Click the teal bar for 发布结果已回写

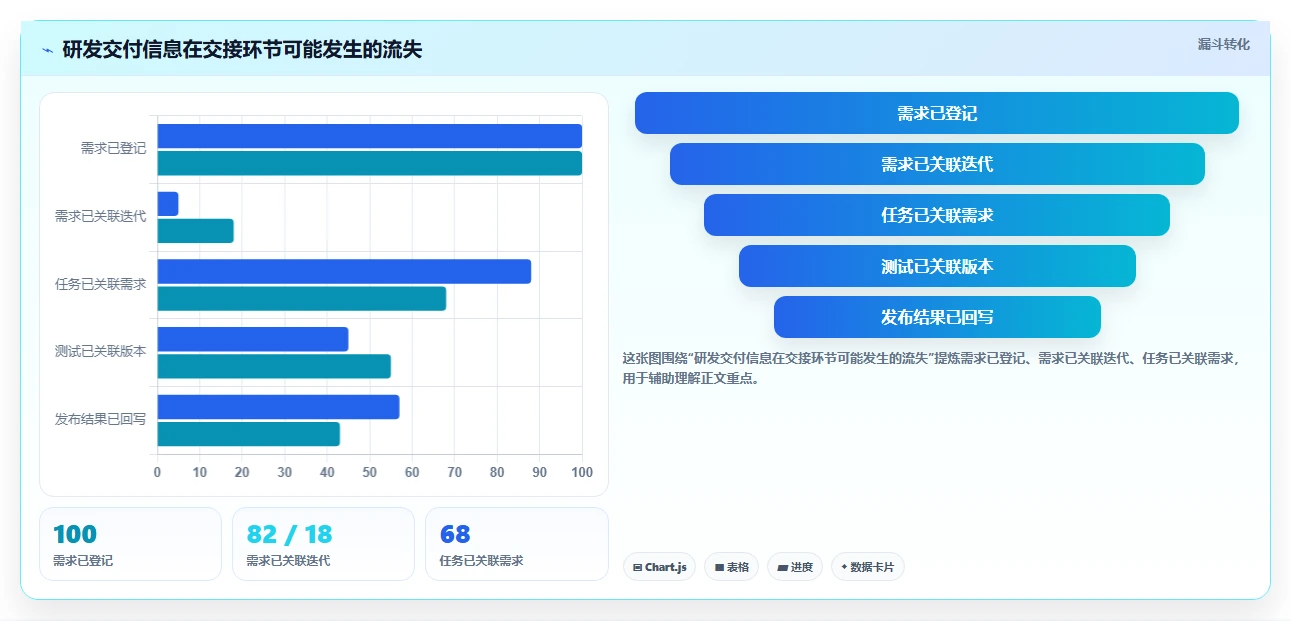[x=248, y=434]
